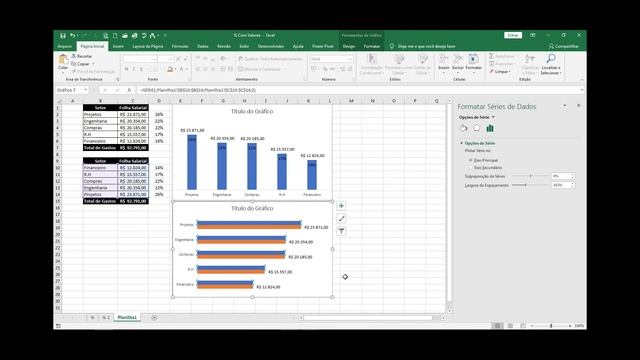Open the Effects pentagon tab in format pane
The height and width of the screenshot is (360, 640).
(x=477, y=128)
